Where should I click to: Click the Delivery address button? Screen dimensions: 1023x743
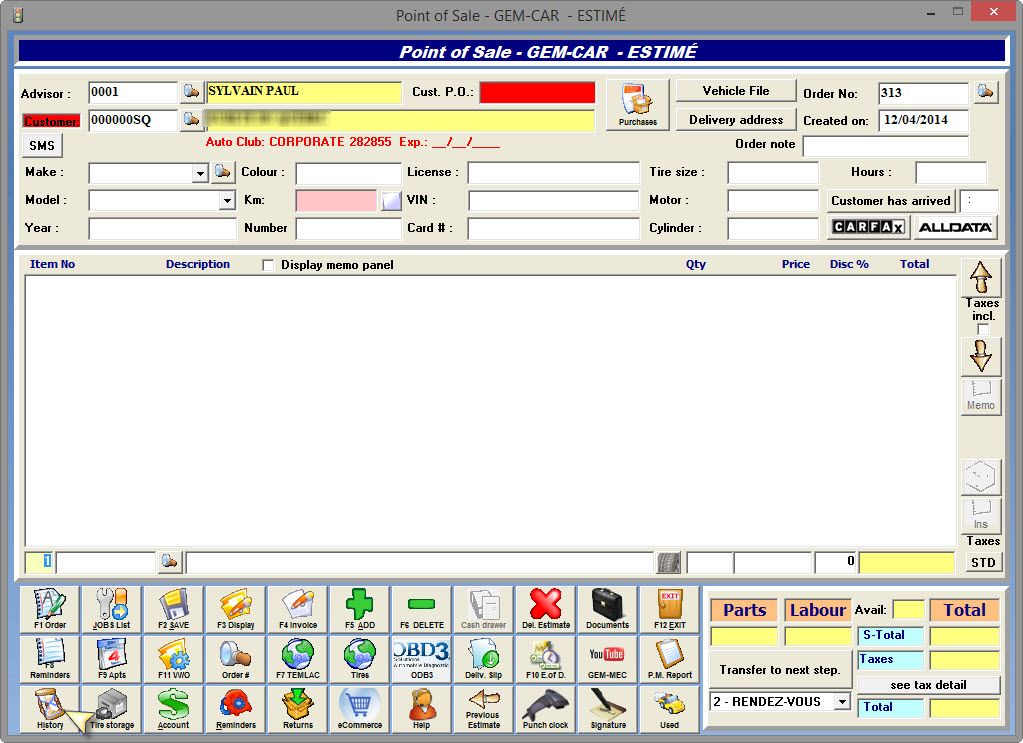pos(736,119)
